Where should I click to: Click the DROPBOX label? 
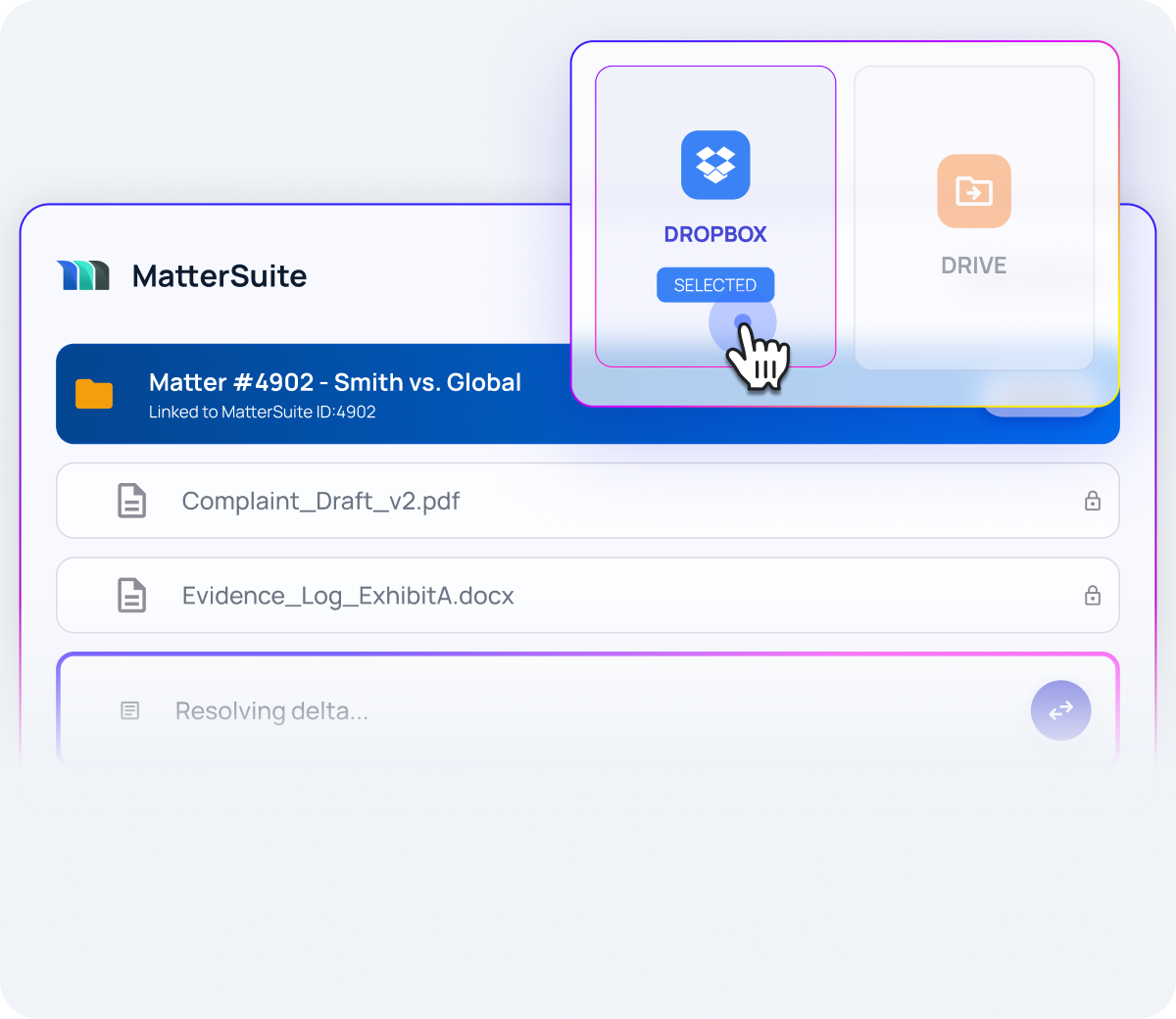pyautogui.click(x=715, y=234)
